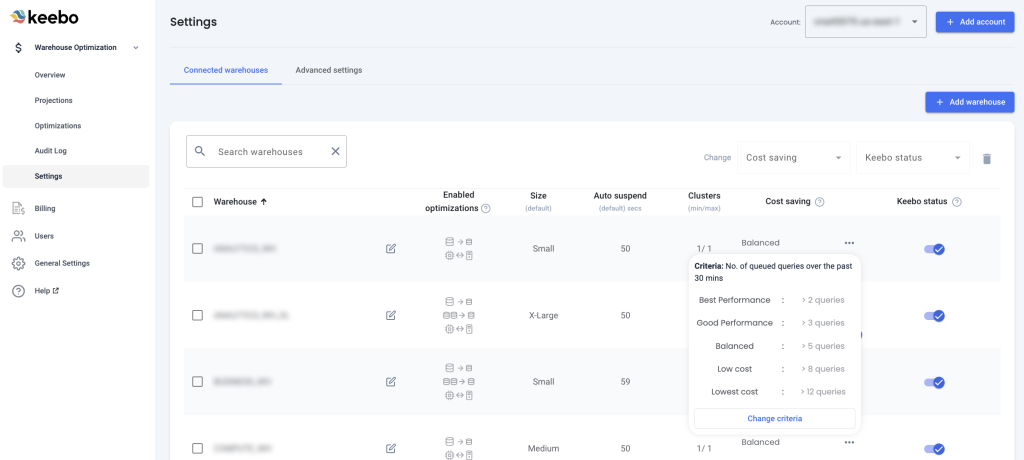Open the Audit Log page

pos(51,151)
